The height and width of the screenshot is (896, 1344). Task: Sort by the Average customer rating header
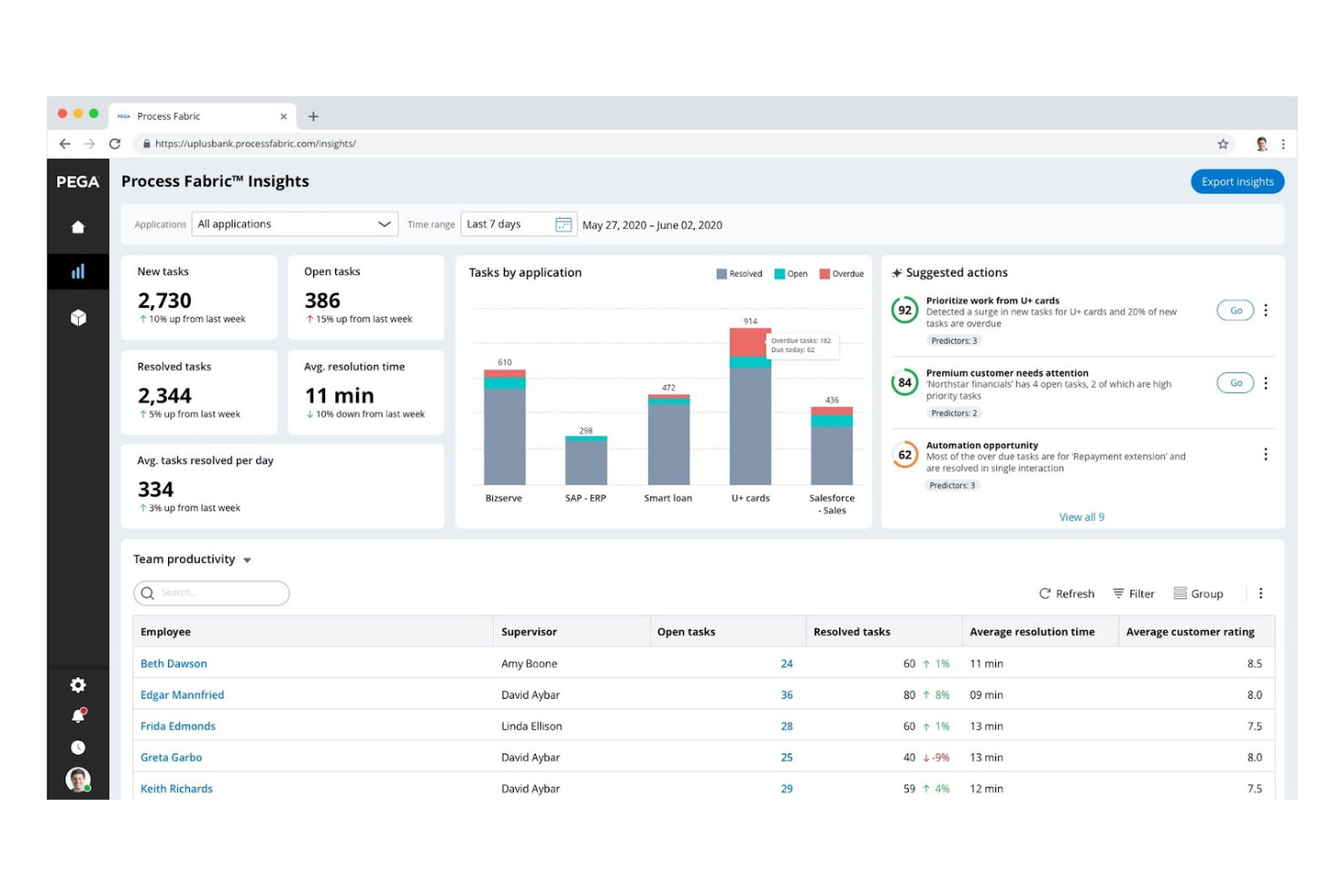(1197, 632)
